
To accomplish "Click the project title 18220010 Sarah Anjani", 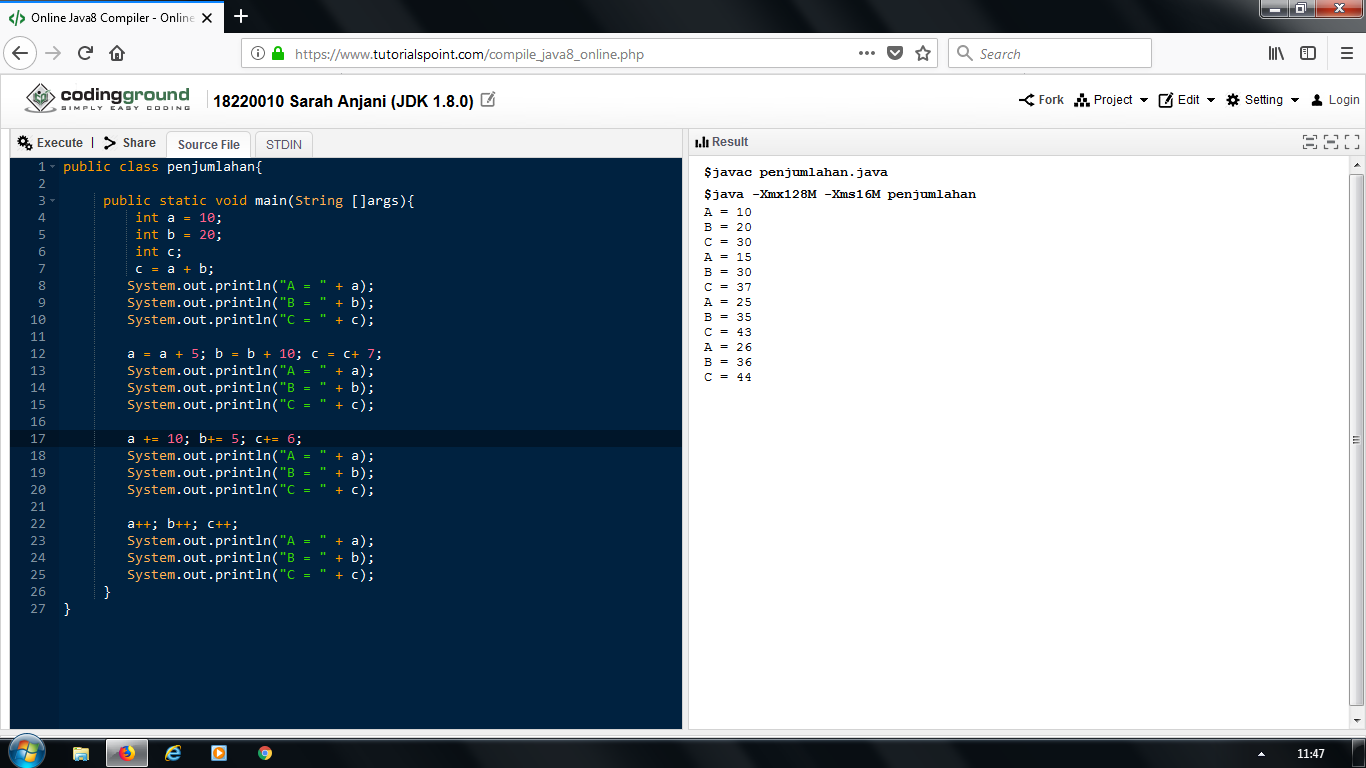I will 343,101.
